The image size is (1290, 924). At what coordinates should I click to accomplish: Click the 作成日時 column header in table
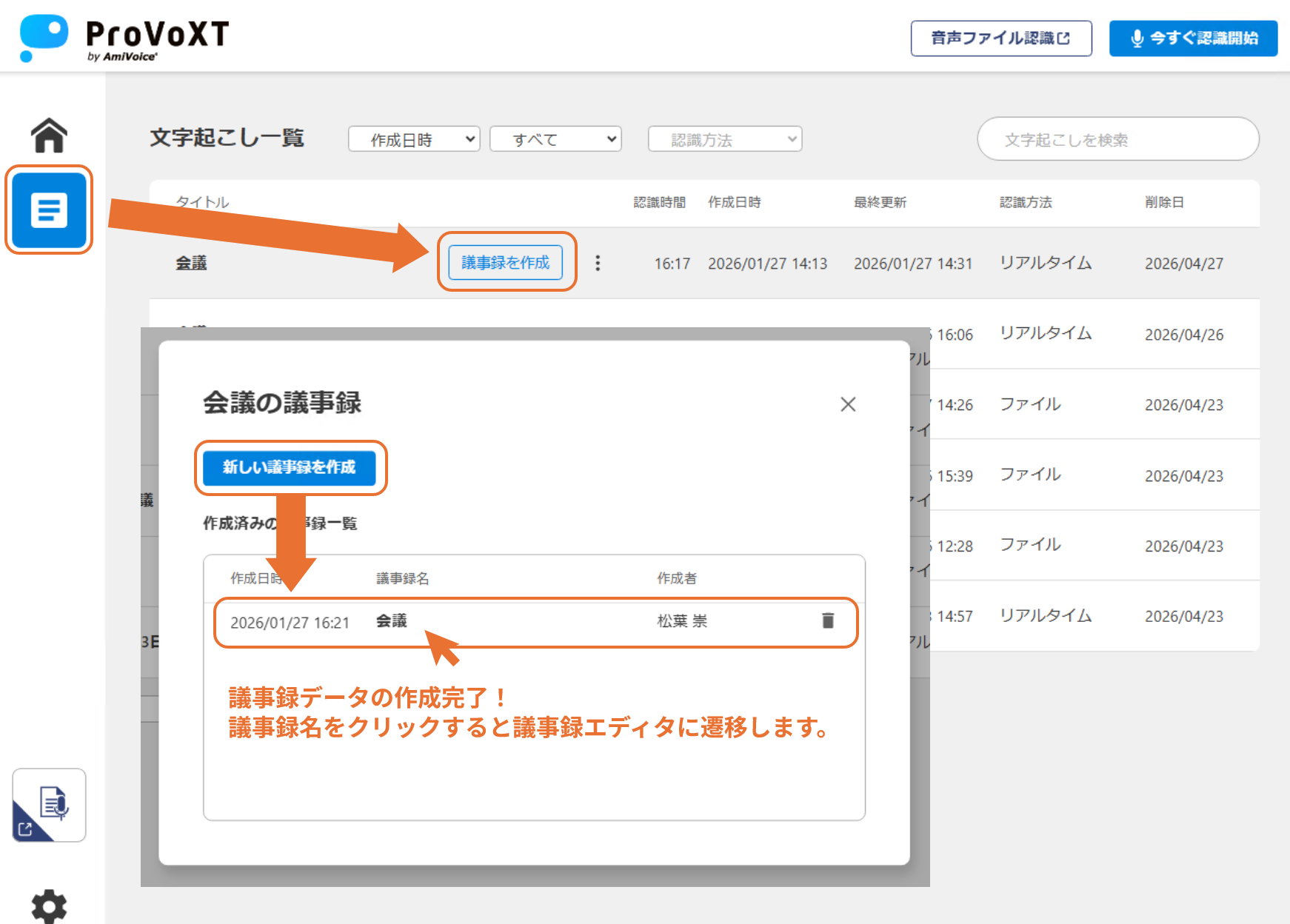click(x=734, y=202)
